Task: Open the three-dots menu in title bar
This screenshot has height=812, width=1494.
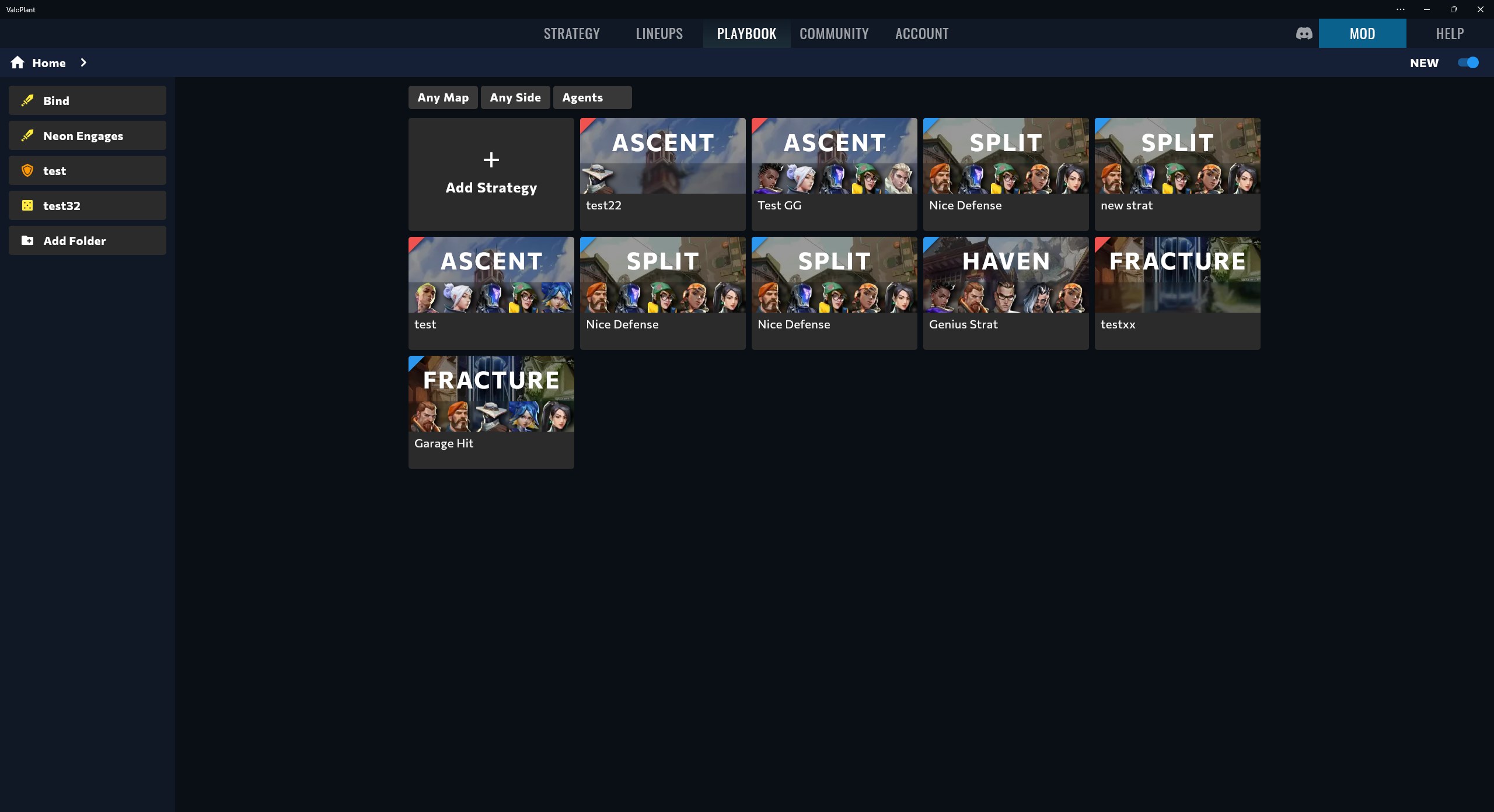Action: point(1400,9)
